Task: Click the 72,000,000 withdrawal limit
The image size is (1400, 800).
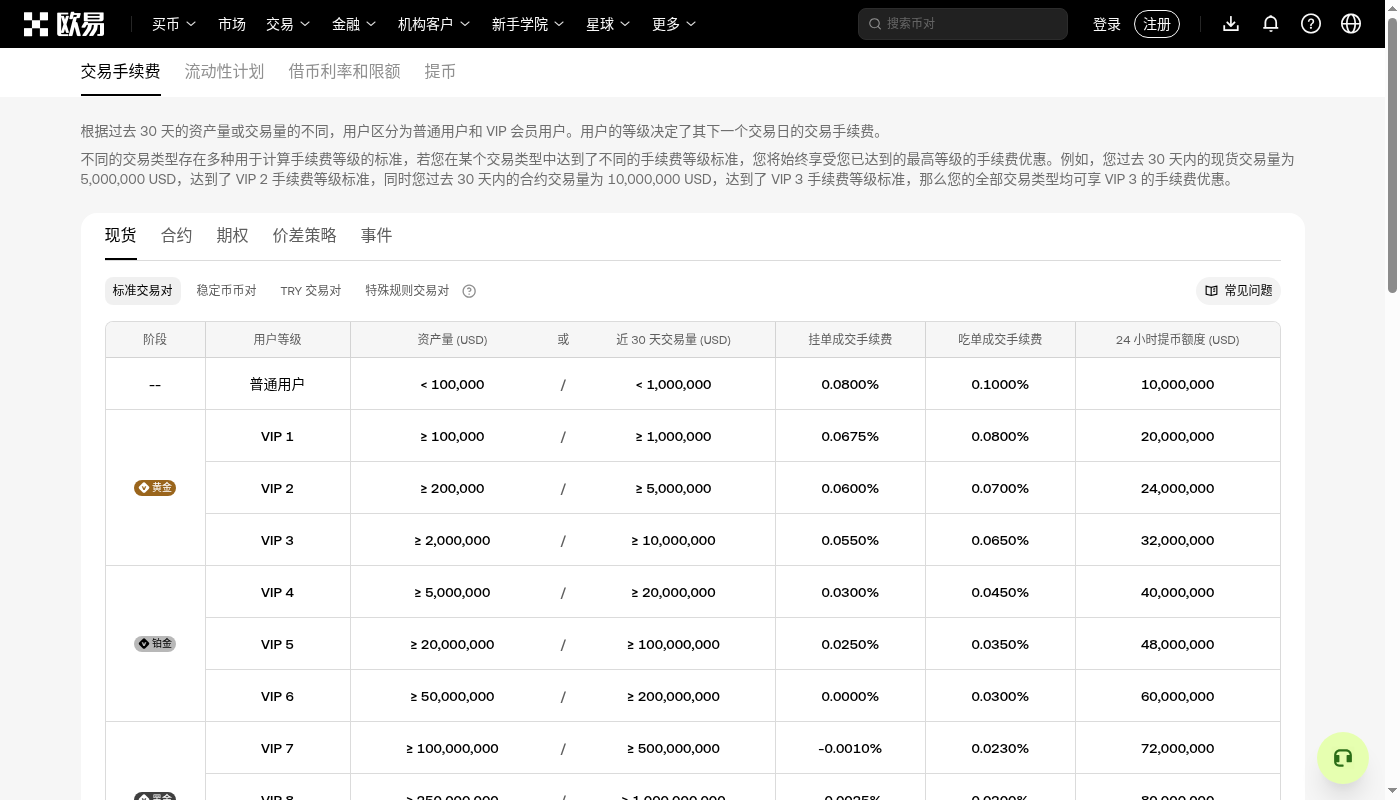Action: pyautogui.click(x=1178, y=749)
